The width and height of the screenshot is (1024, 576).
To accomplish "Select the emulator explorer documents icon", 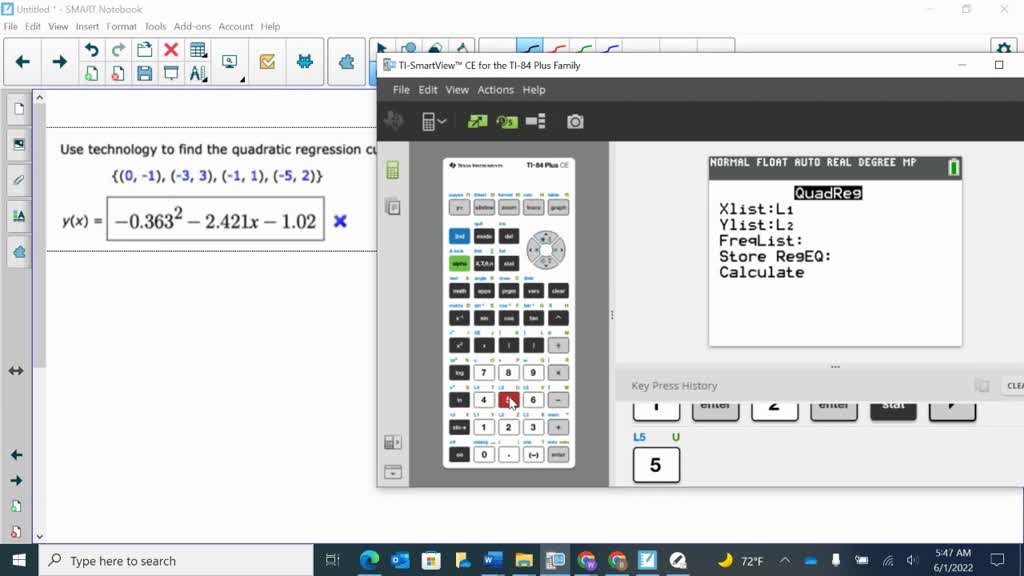I will click(392, 208).
